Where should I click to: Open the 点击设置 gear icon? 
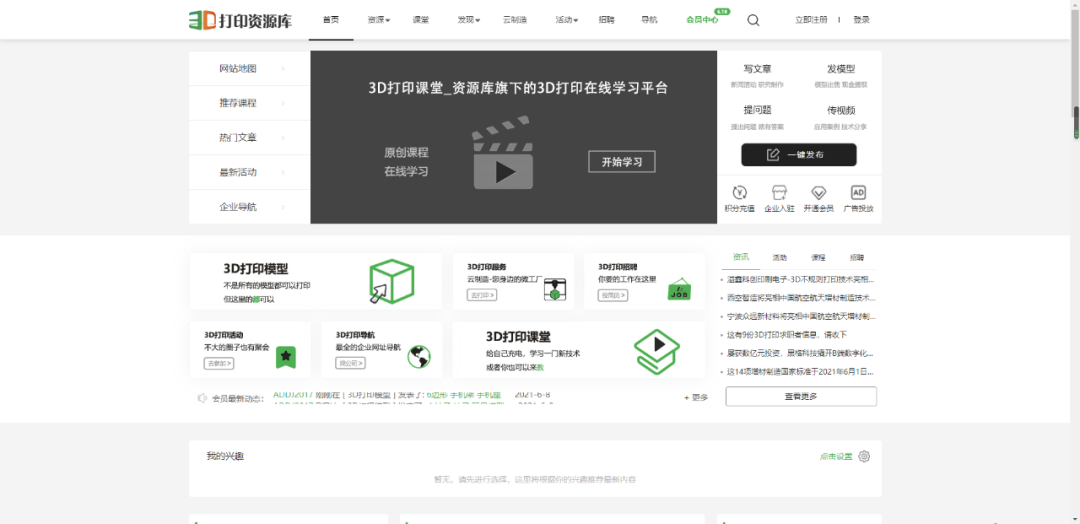[864, 456]
